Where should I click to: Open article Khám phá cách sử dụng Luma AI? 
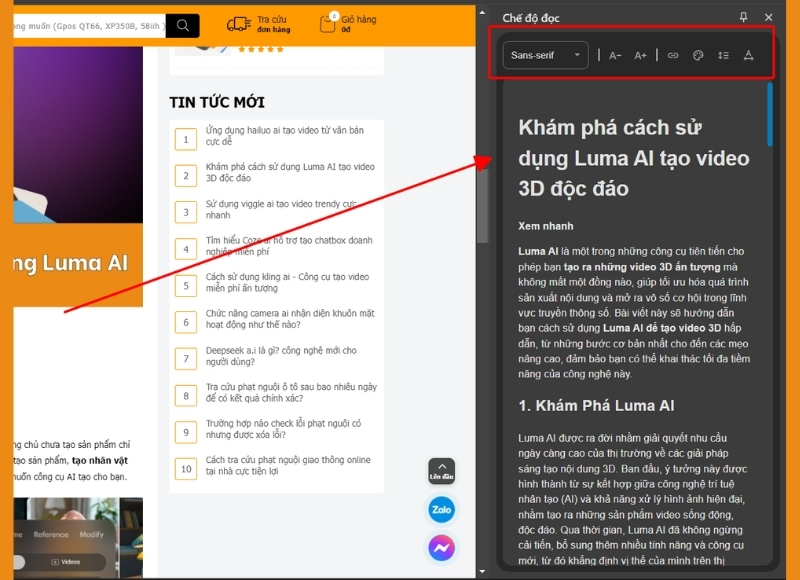point(290,172)
